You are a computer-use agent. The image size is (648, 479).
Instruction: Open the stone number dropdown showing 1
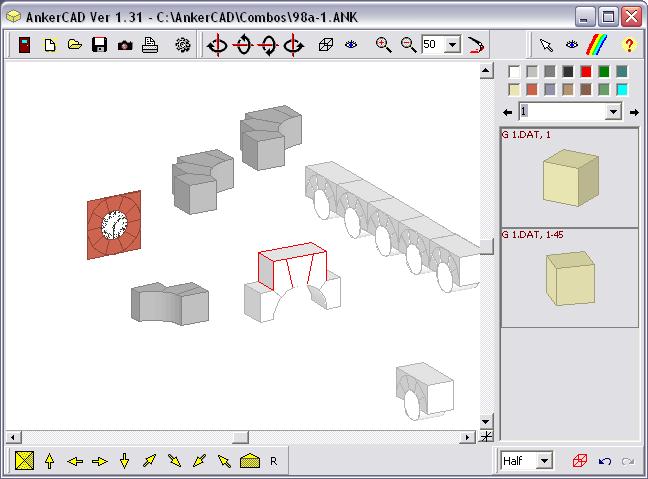[x=613, y=112]
